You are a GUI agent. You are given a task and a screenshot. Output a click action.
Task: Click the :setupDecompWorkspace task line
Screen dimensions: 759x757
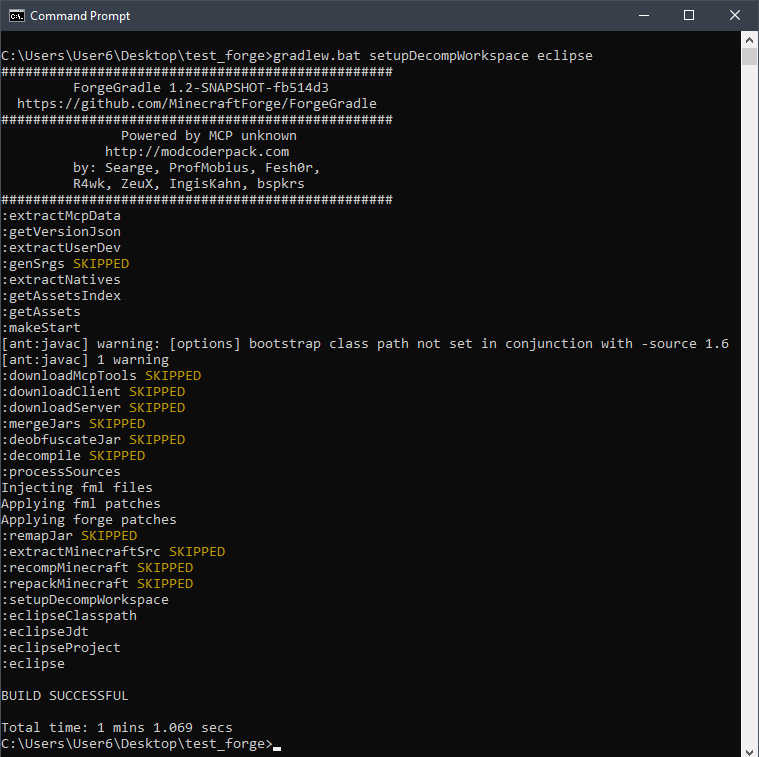click(85, 599)
